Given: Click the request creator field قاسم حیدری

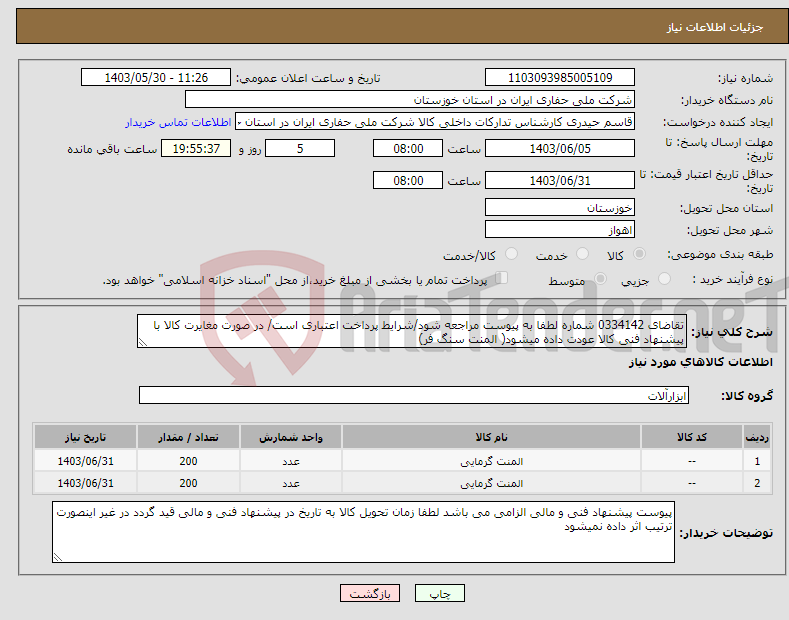Looking at the screenshot, I should pyautogui.click(x=435, y=122).
